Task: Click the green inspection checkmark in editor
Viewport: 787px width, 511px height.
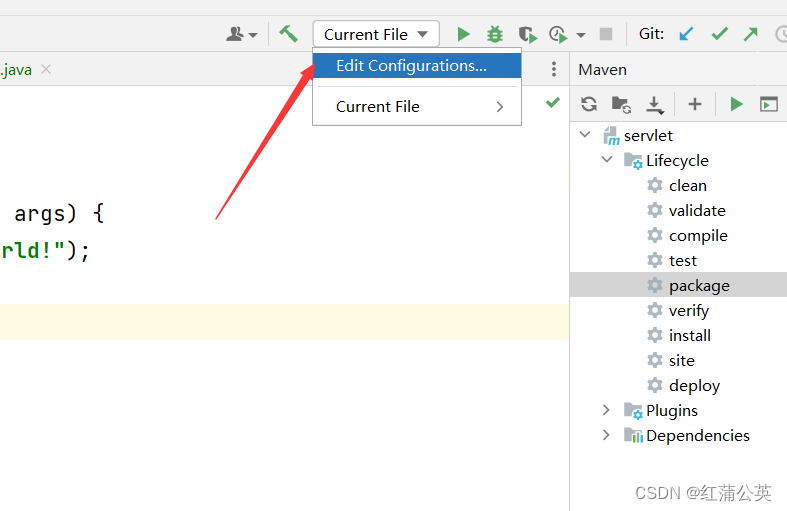Action: point(553,103)
